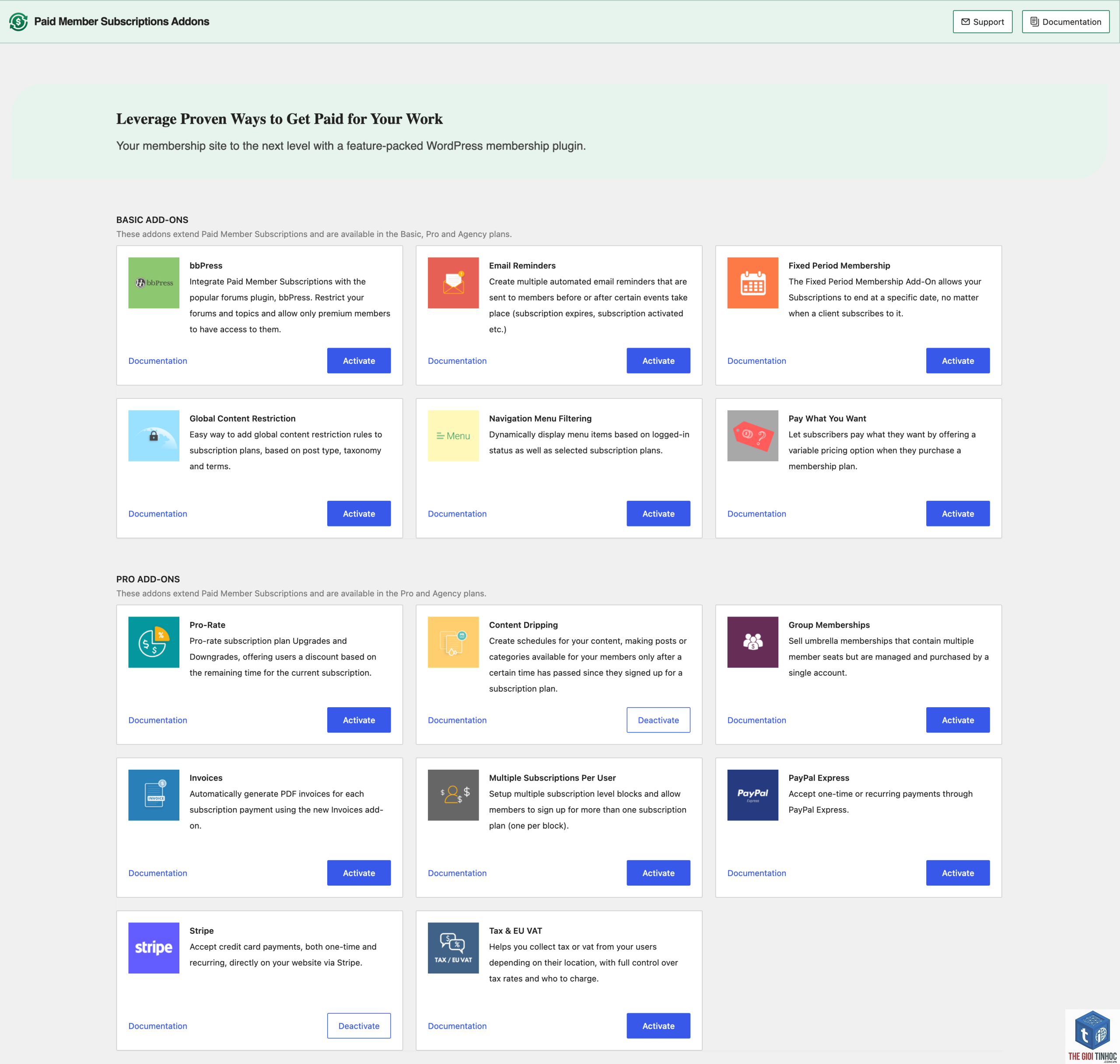
Task: Open Documentation link for bbPress add-on
Action: click(157, 361)
